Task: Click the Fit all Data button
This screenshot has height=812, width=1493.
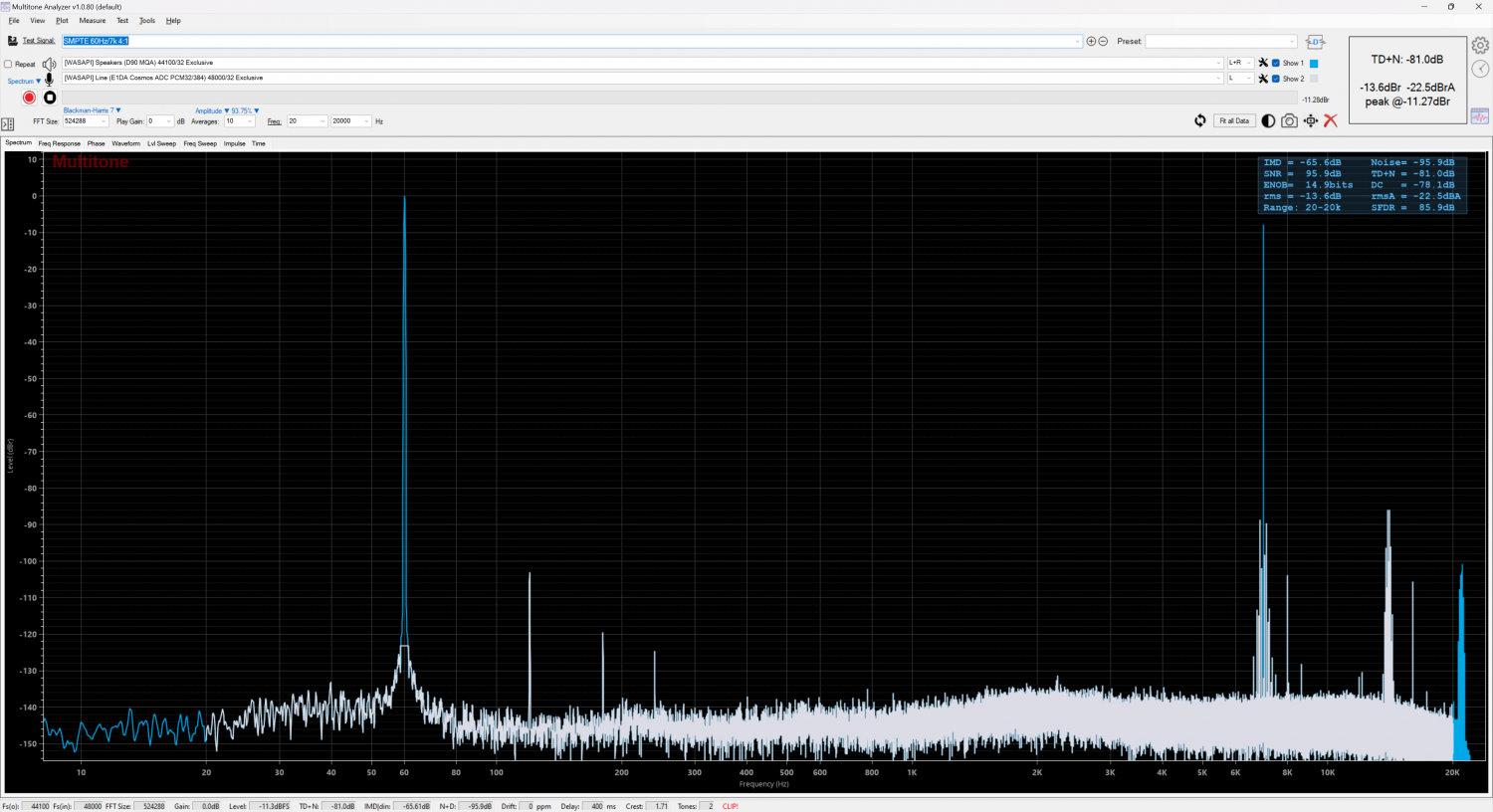Action: (1234, 120)
